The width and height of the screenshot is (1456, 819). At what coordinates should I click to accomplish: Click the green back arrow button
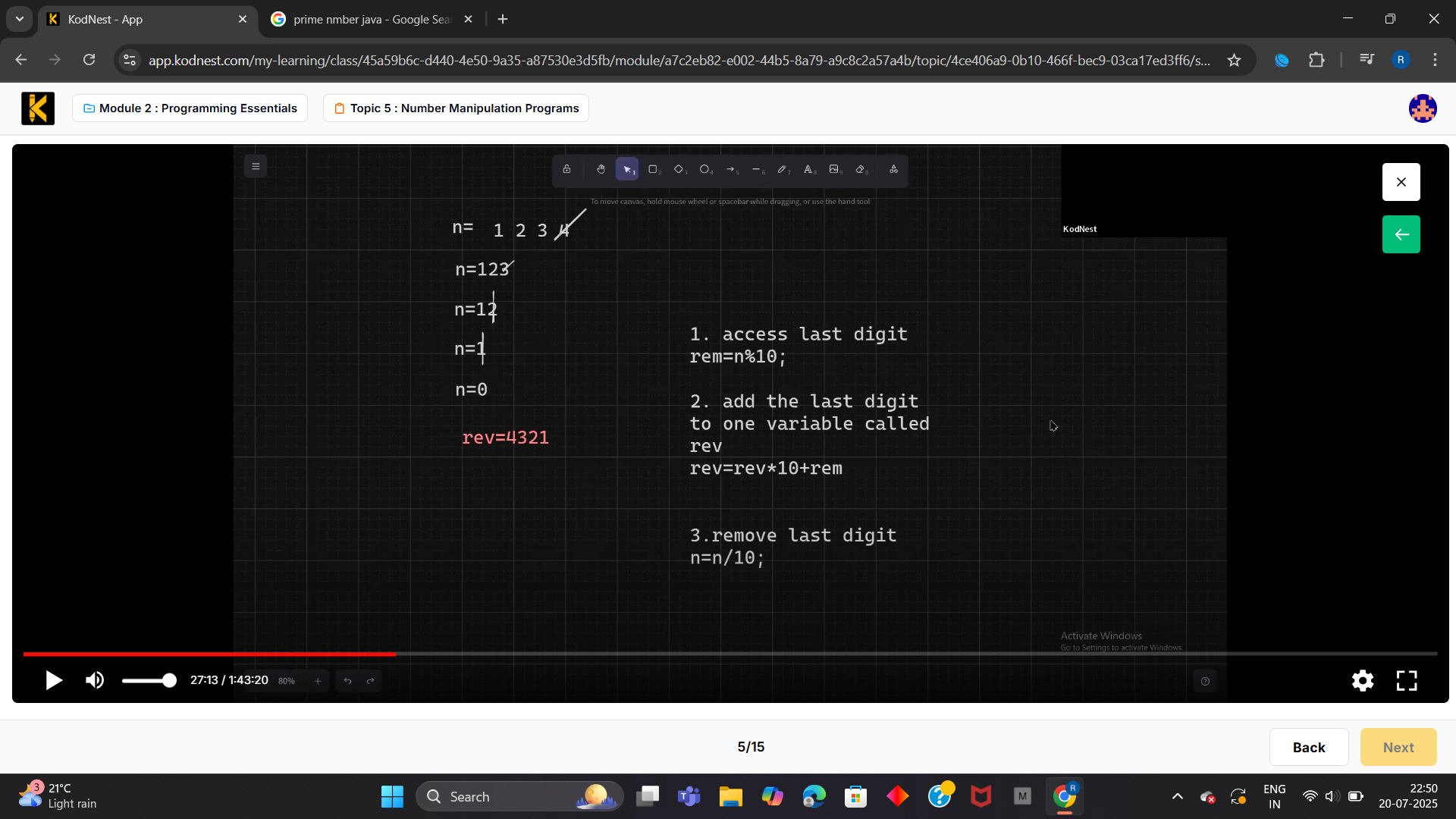pyautogui.click(x=1401, y=234)
